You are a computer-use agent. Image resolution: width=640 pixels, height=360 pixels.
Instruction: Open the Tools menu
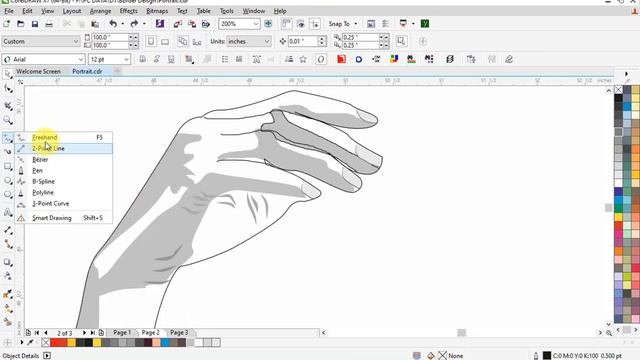[227, 11]
